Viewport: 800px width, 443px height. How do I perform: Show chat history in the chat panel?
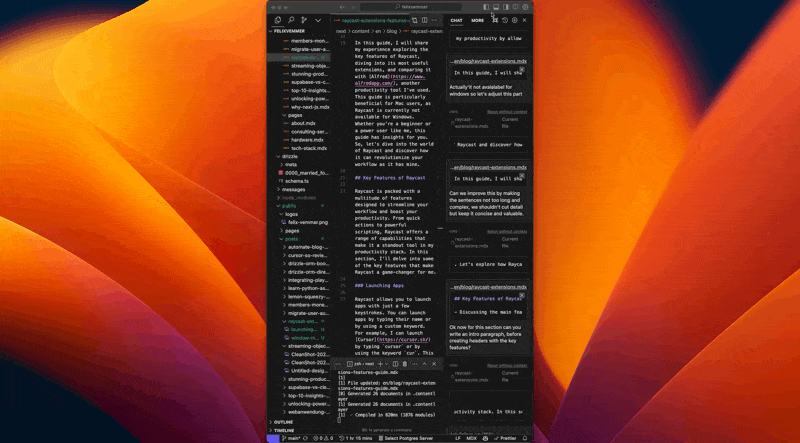[x=505, y=20]
